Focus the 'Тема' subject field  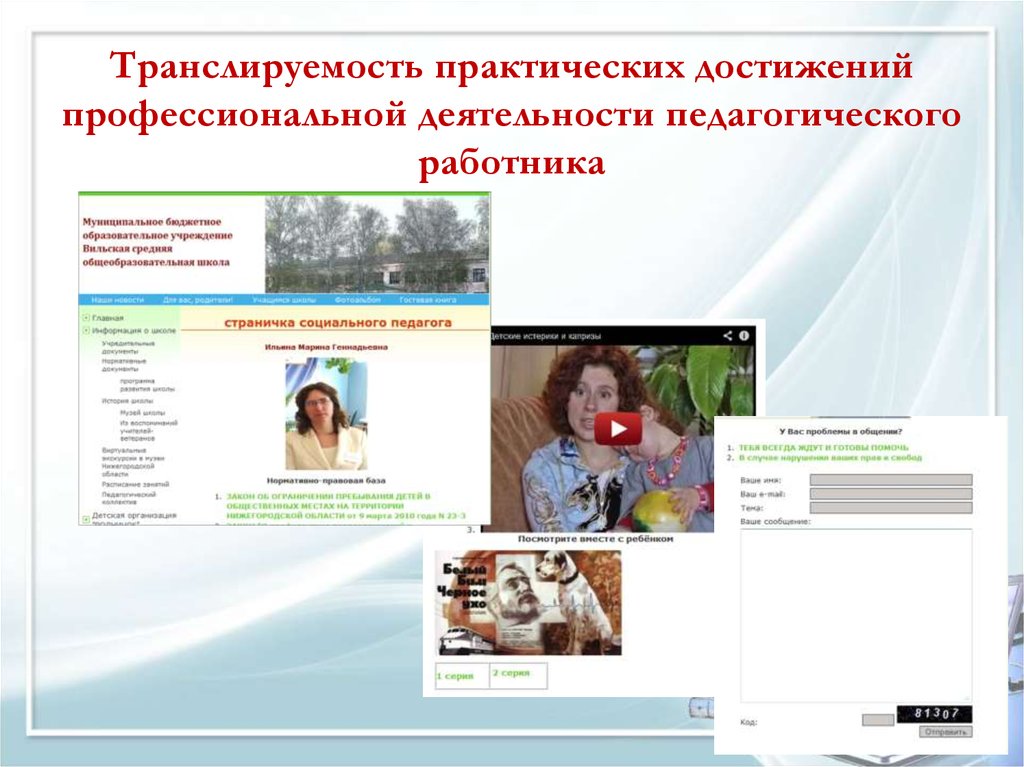[x=890, y=508]
